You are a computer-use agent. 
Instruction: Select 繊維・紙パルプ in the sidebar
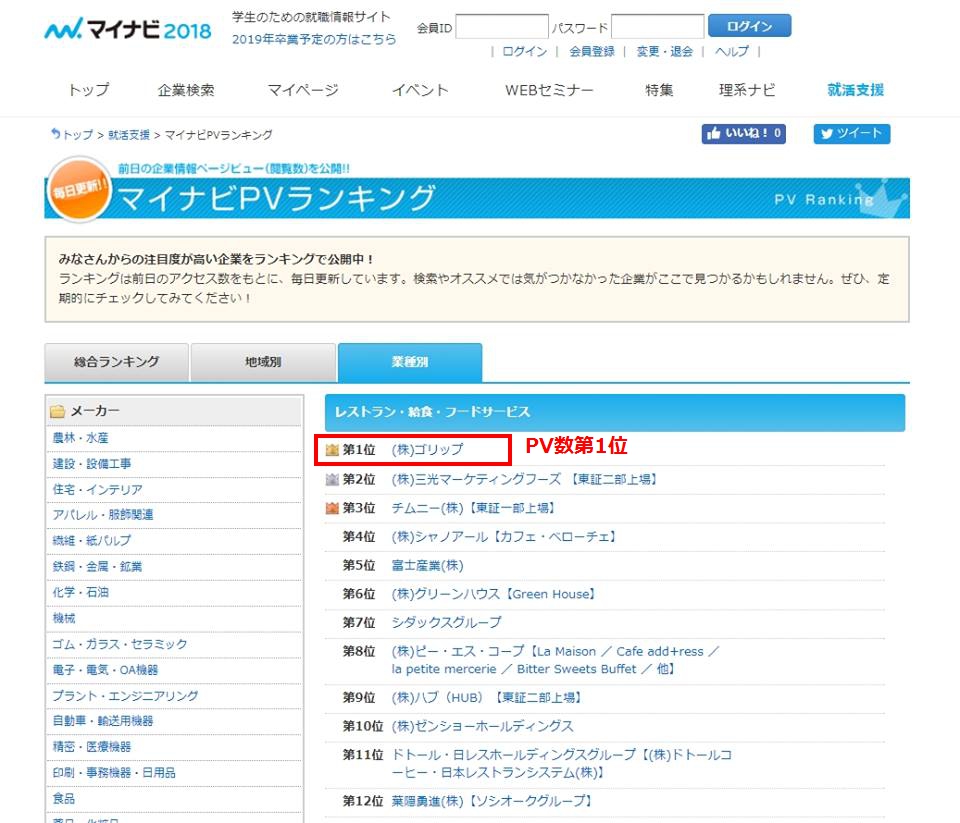pyautogui.click(x=92, y=540)
